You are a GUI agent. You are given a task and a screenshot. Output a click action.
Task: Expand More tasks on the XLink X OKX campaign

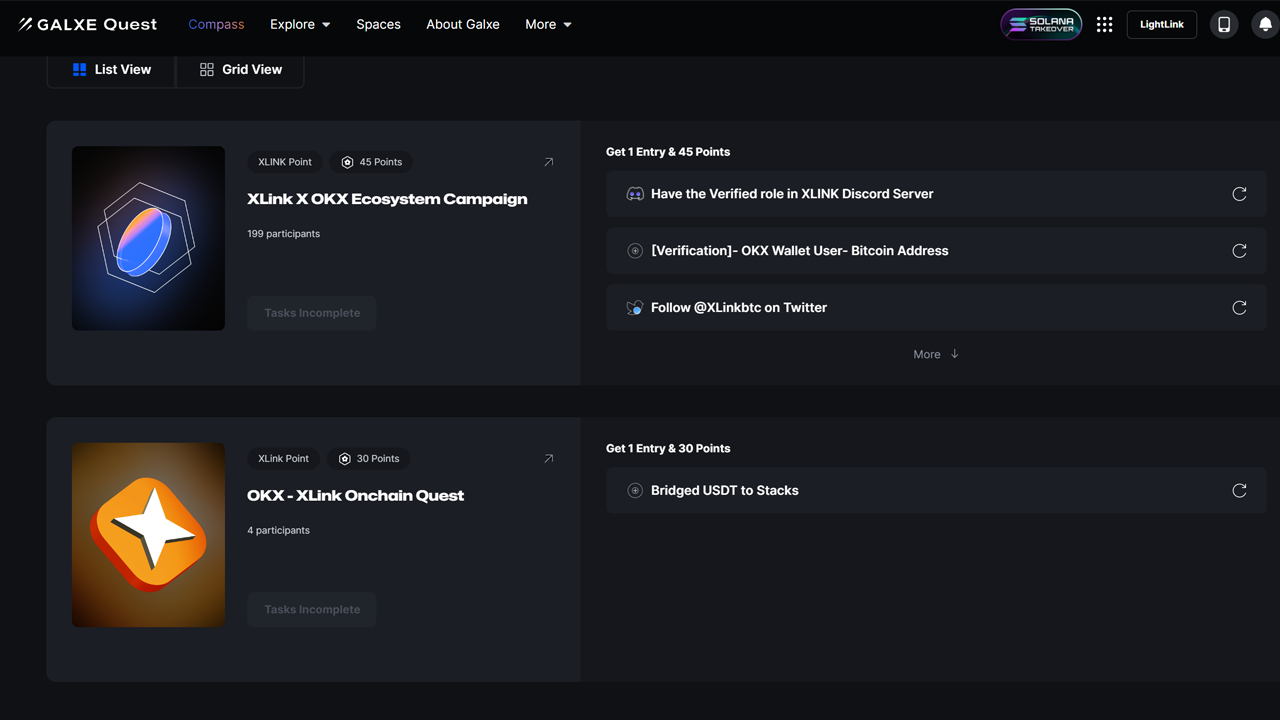pos(935,353)
